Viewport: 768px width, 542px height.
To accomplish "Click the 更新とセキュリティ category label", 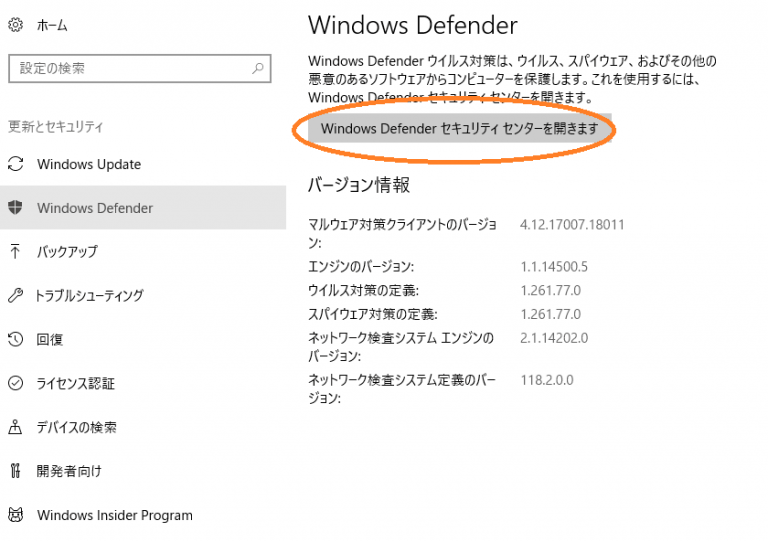I will point(55,127).
